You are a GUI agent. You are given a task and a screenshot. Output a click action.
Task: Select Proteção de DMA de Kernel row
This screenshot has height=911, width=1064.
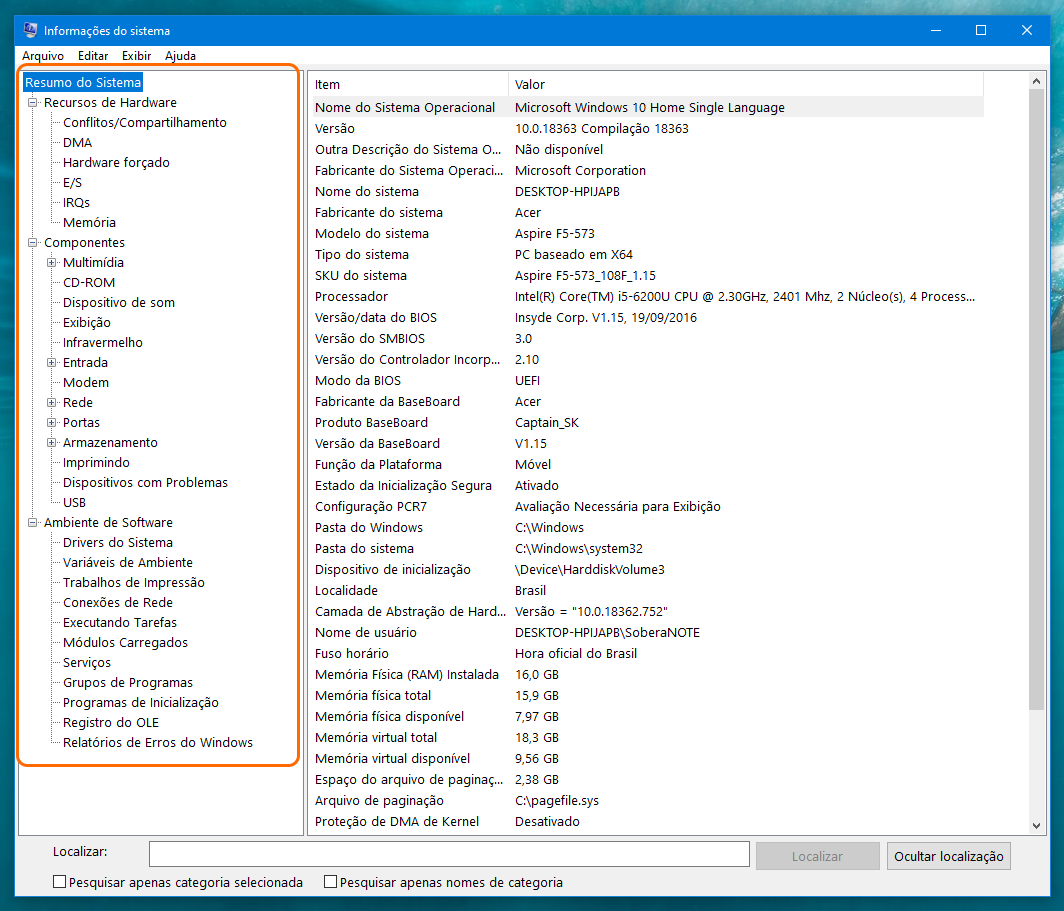click(x=646, y=821)
